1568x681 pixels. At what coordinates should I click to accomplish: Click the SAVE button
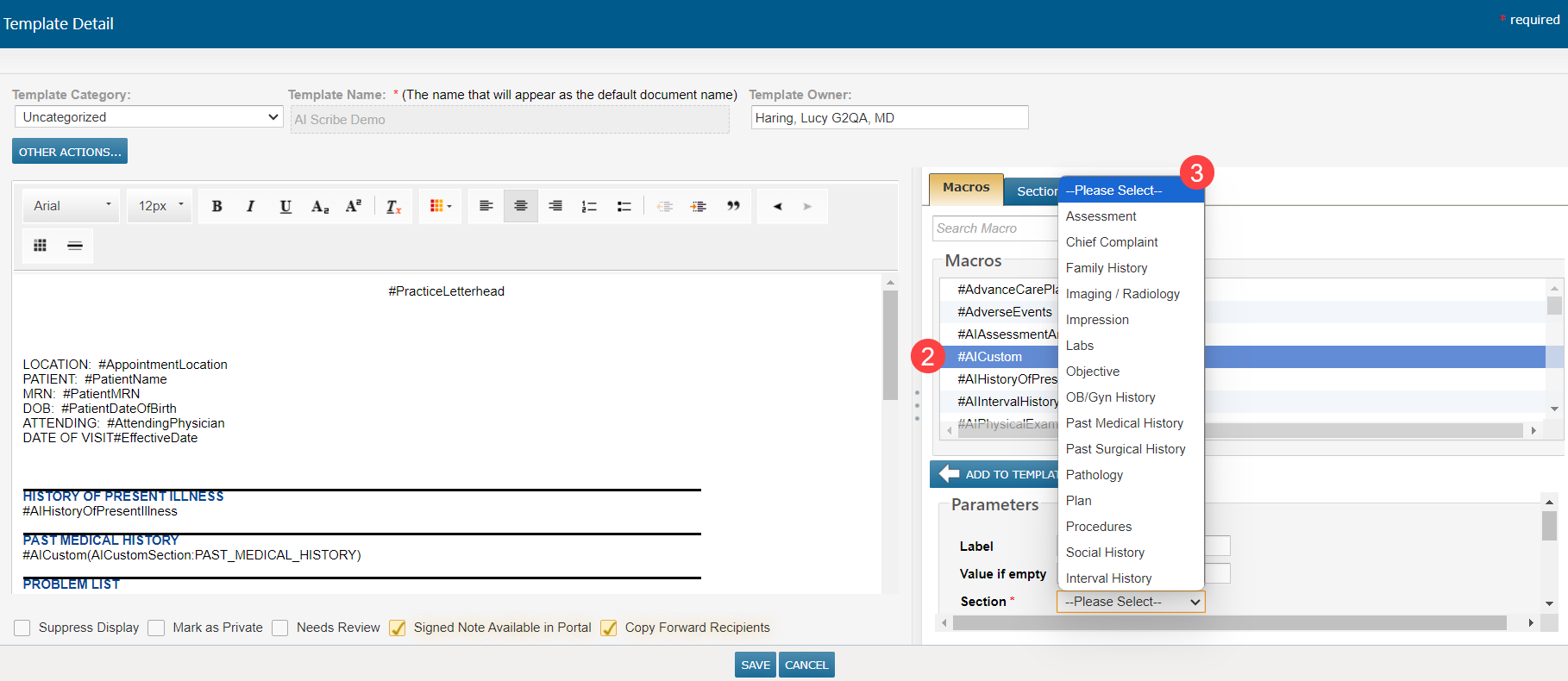tap(756, 665)
